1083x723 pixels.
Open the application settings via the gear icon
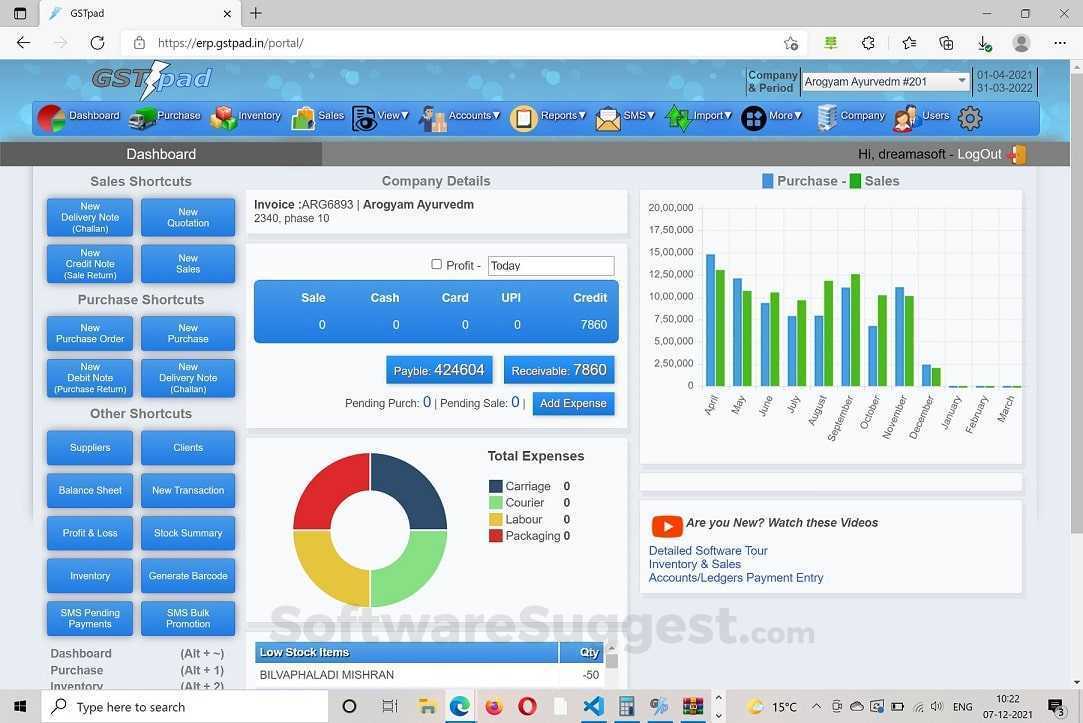click(x=969, y=117)
